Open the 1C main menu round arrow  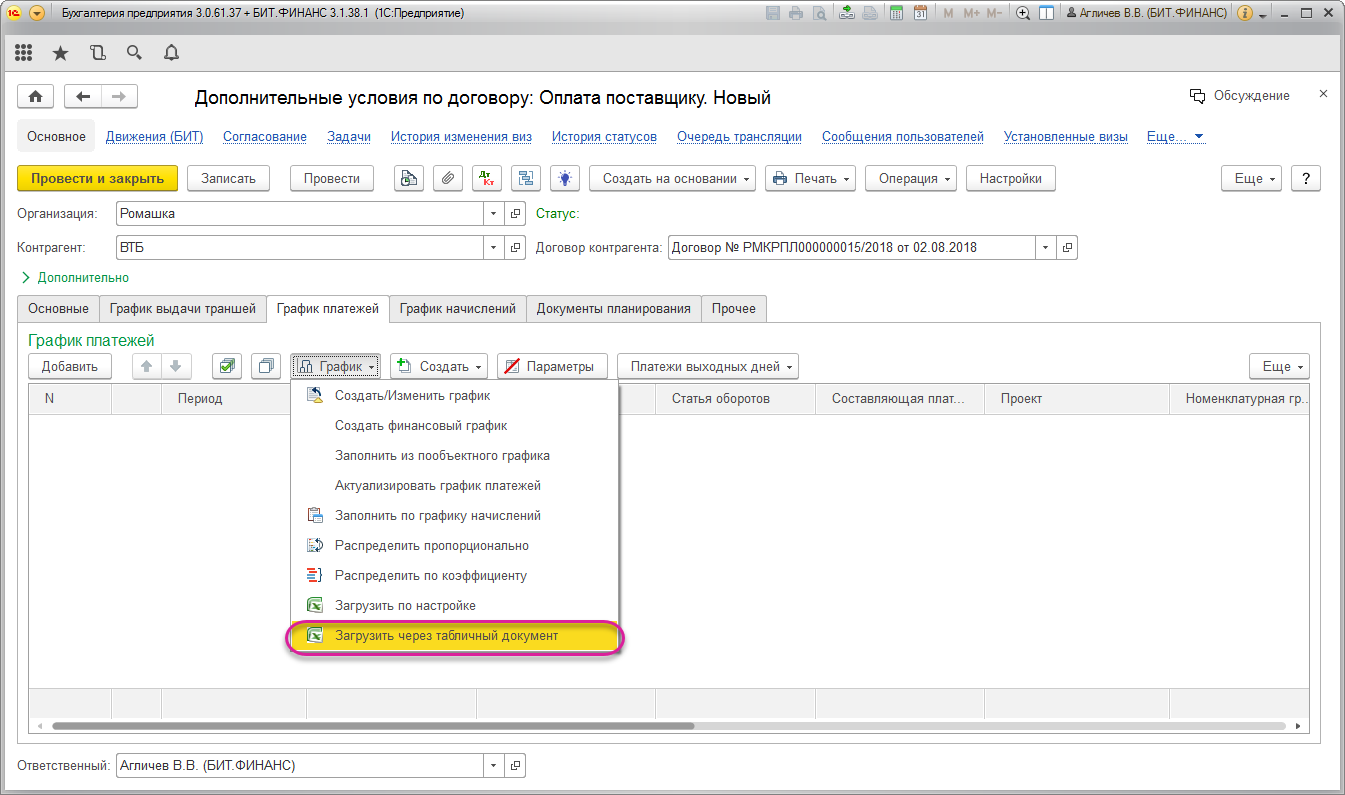(37, 13)
